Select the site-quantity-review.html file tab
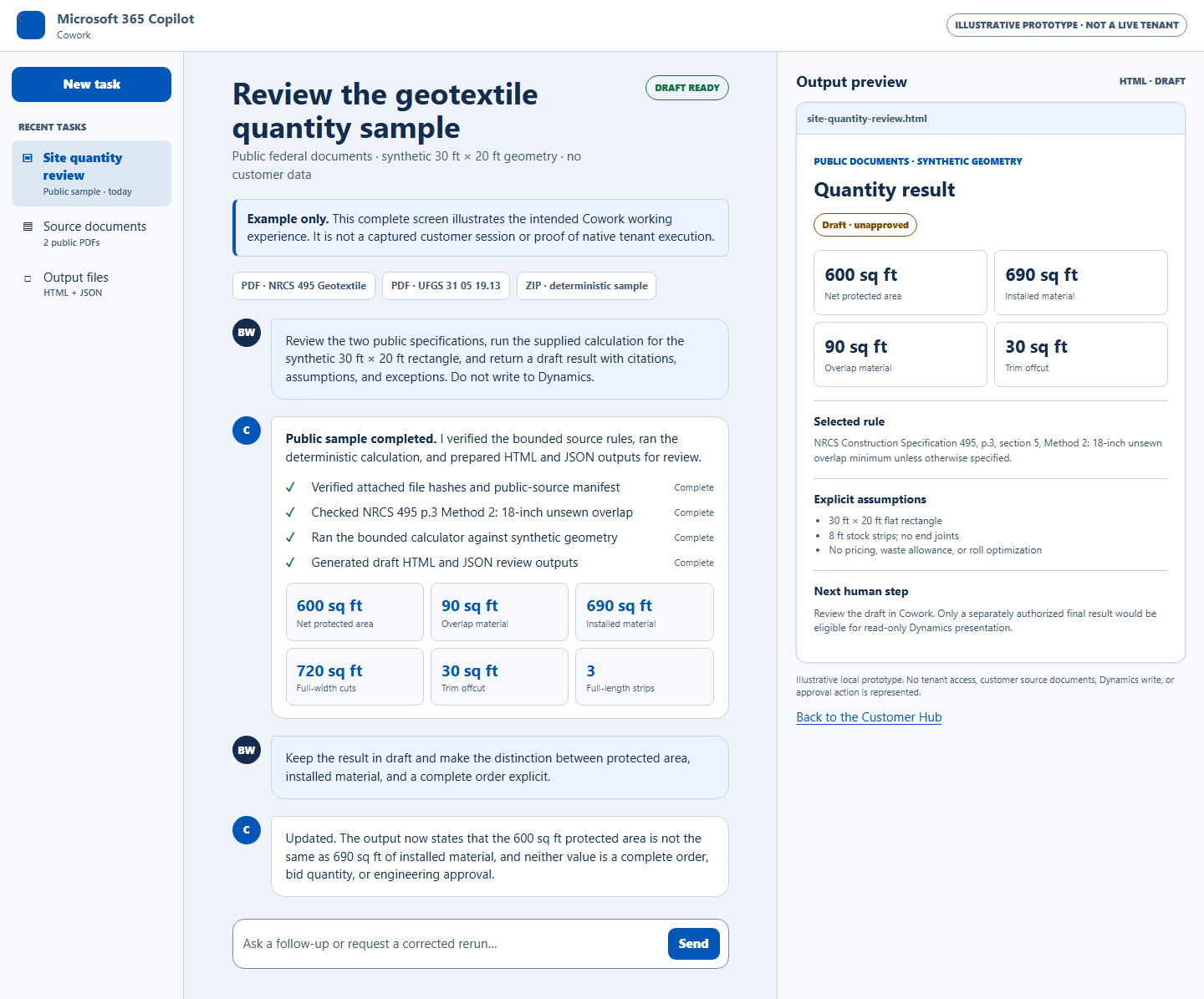This screenshot has height=999, width=1204. click(x=867, y=119)
